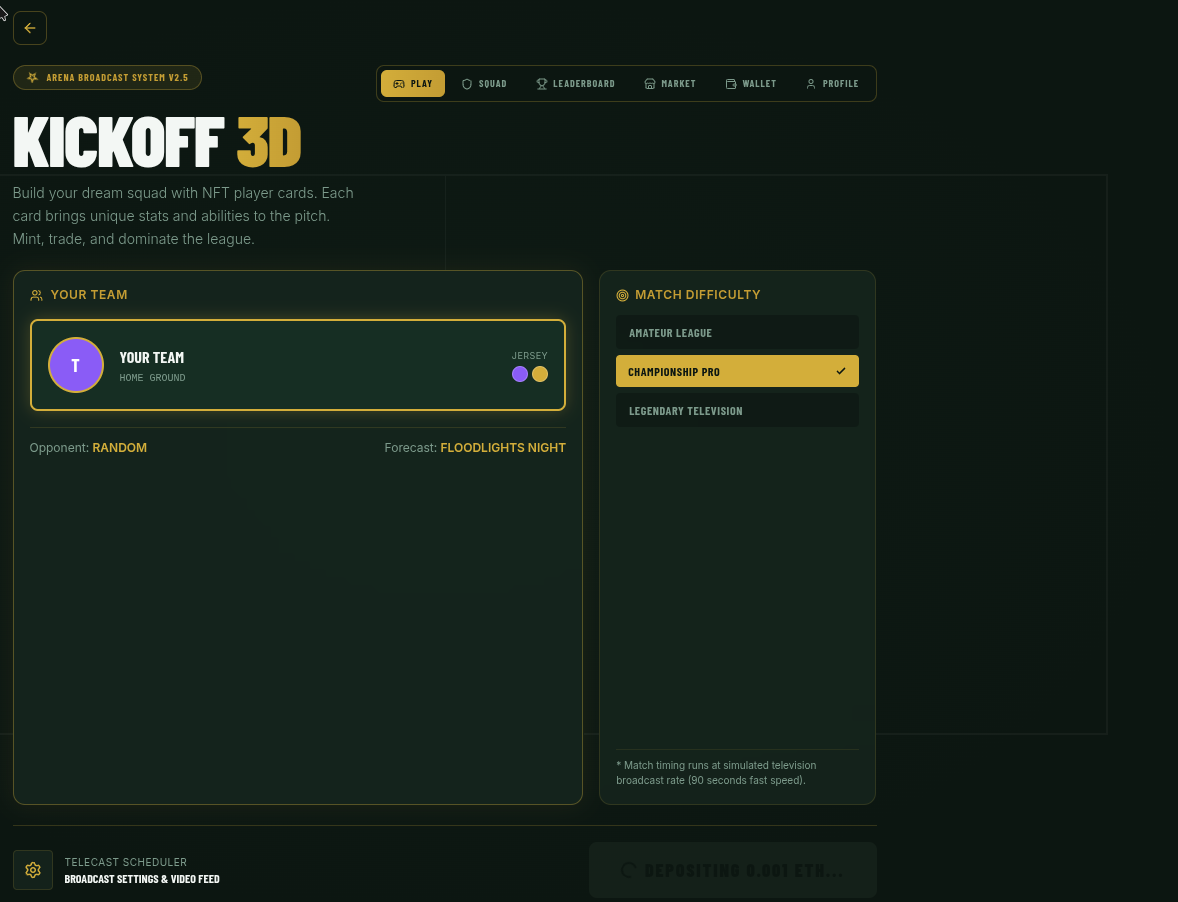
Task: Click the gold jersey color swatch
Action: click(x=540, y=374)
